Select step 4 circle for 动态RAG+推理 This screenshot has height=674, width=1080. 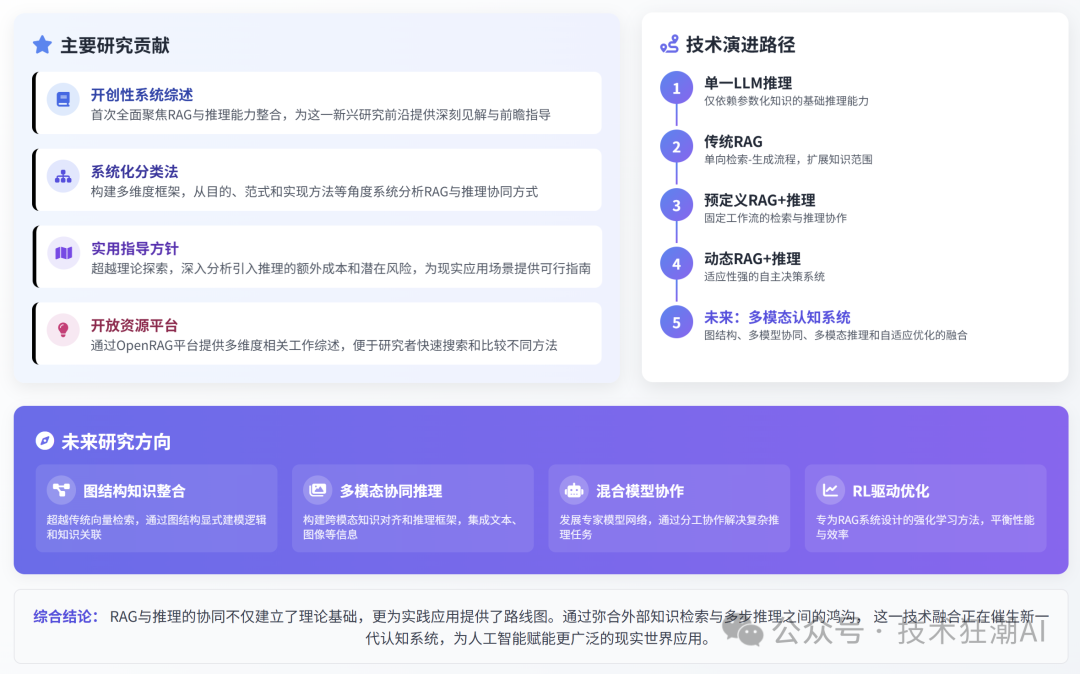676,264
